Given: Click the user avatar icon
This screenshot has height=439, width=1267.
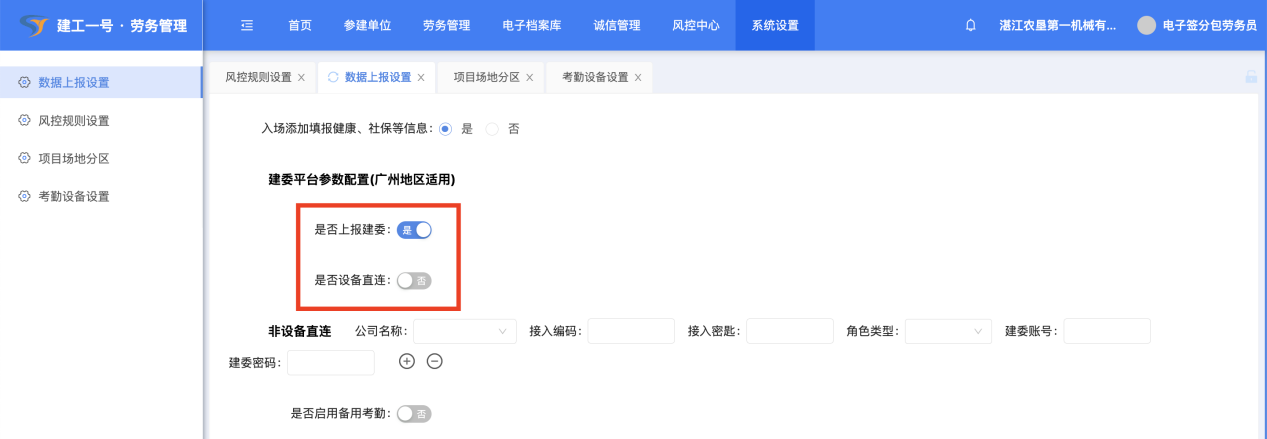Looking at the screenshot, I should (1146, 26).
